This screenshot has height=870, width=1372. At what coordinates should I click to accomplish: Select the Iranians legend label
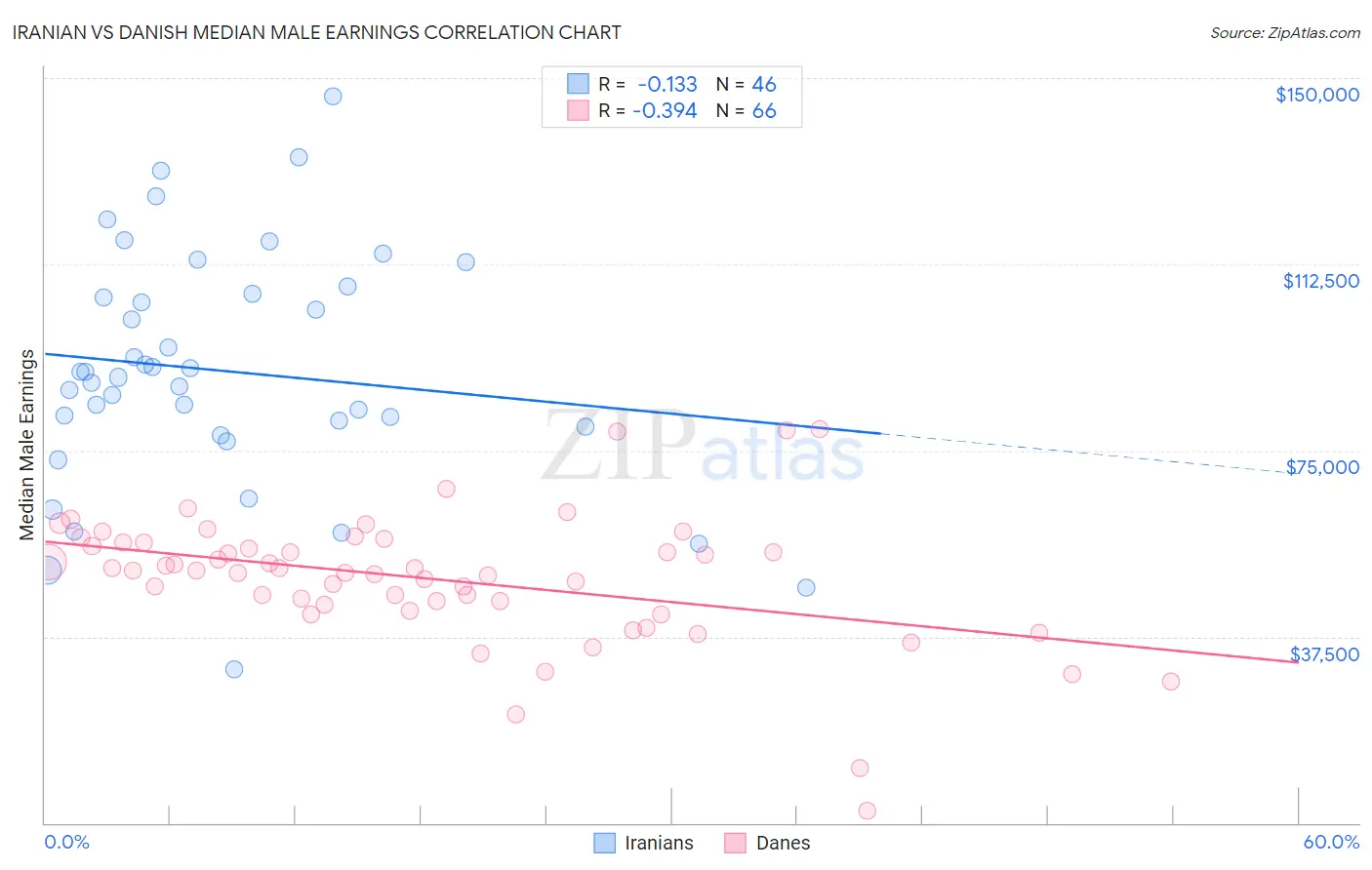[659, 843]
